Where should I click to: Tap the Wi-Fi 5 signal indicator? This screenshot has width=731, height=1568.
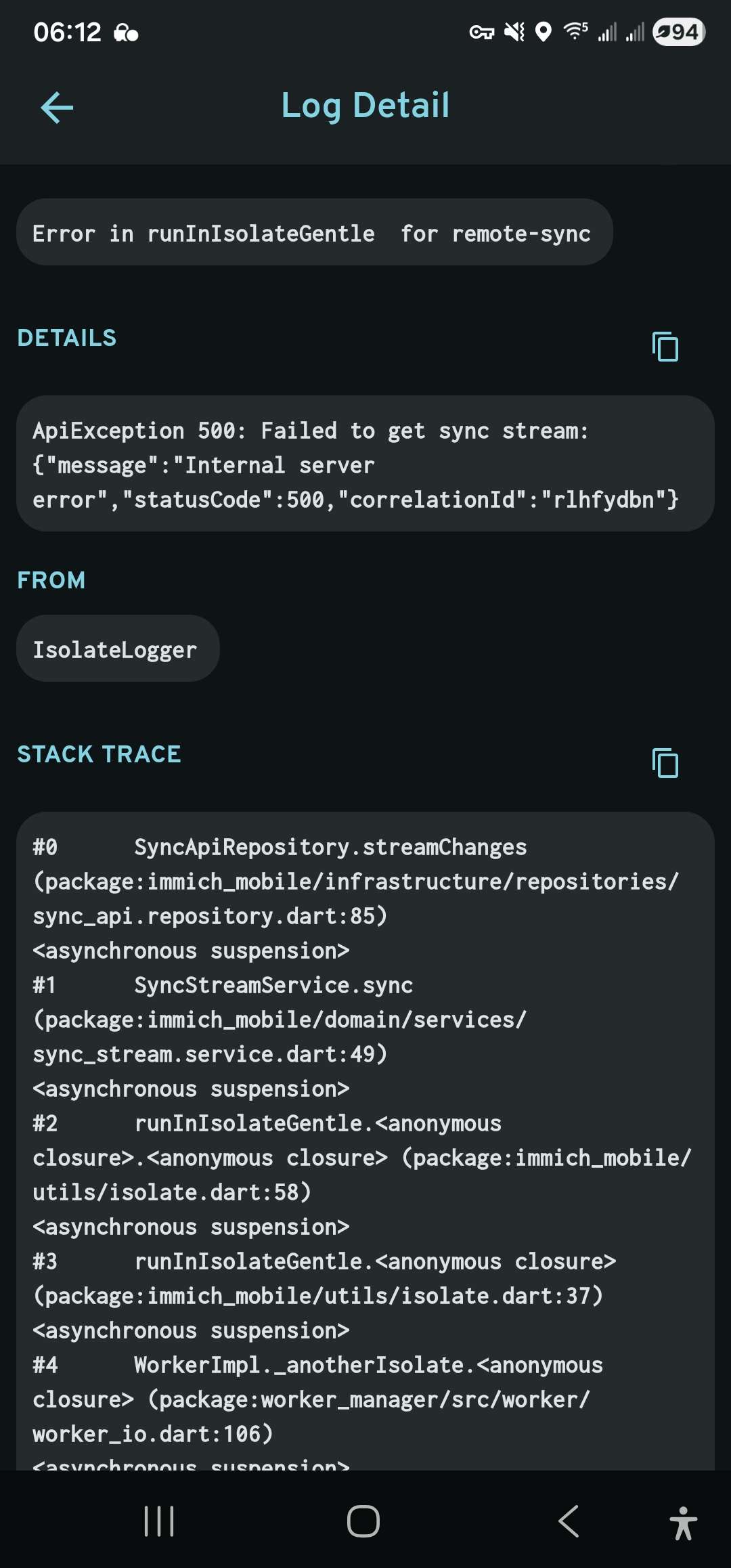click(x=574, y=32)
